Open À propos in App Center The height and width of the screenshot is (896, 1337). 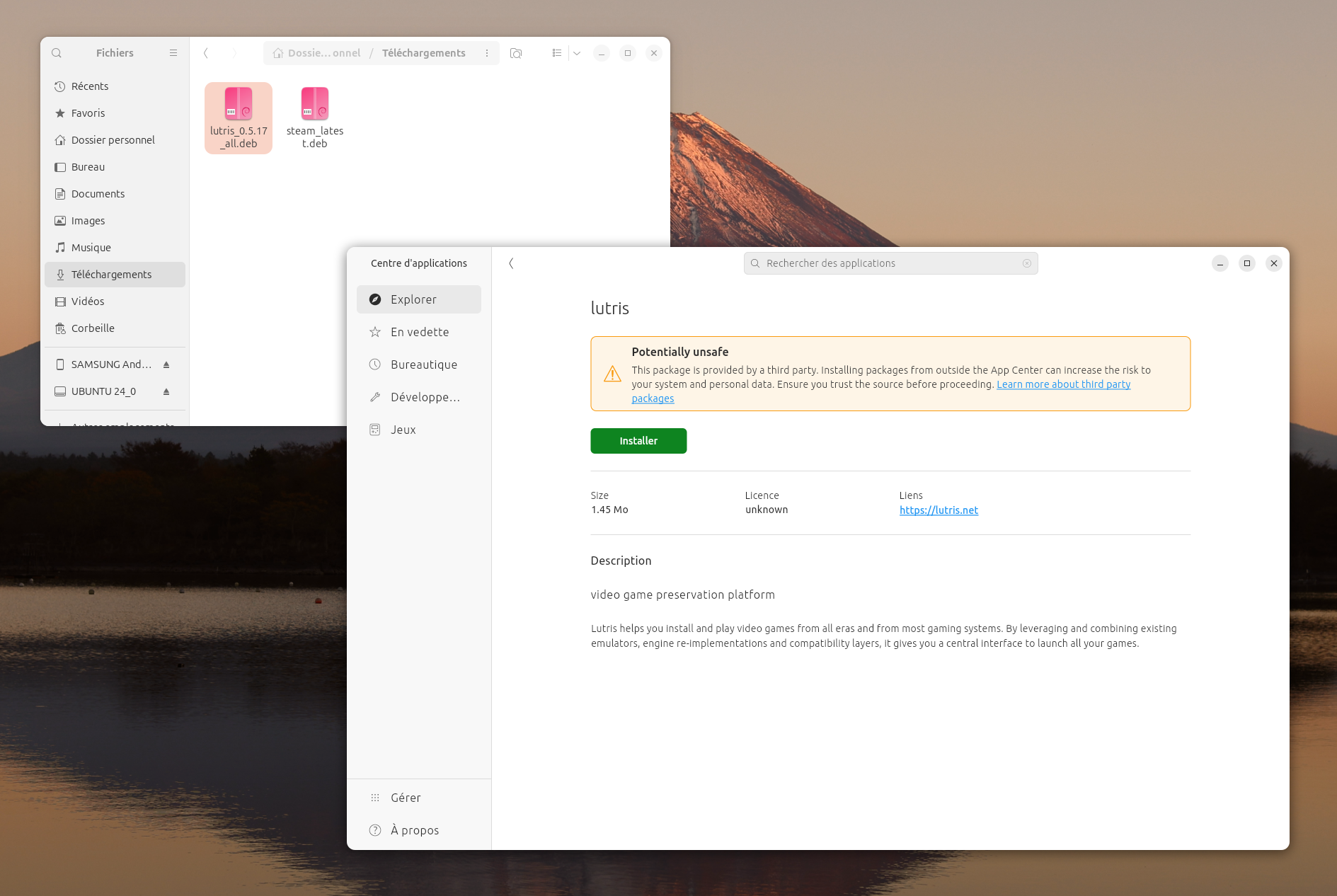coord(419,830)
